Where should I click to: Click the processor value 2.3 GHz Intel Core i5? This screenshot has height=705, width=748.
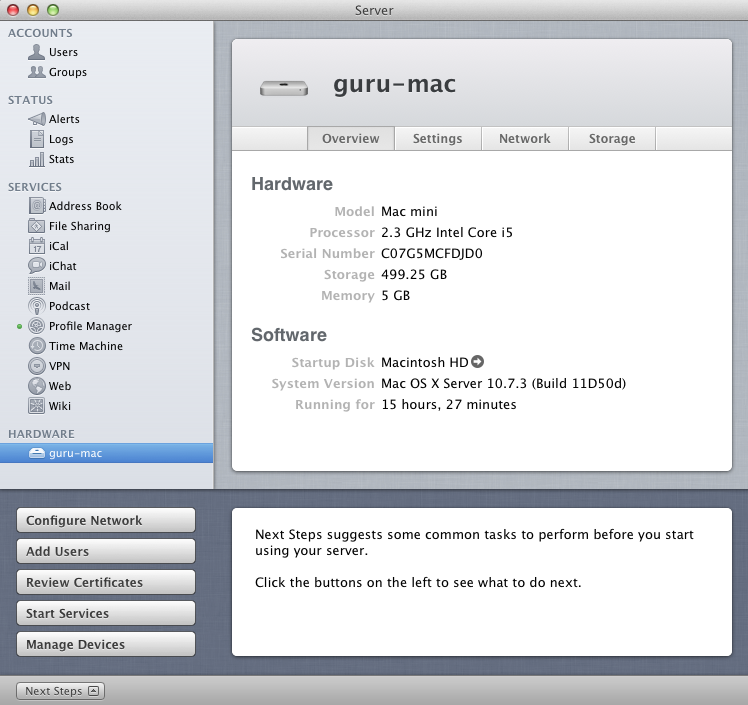pos(447,232)
